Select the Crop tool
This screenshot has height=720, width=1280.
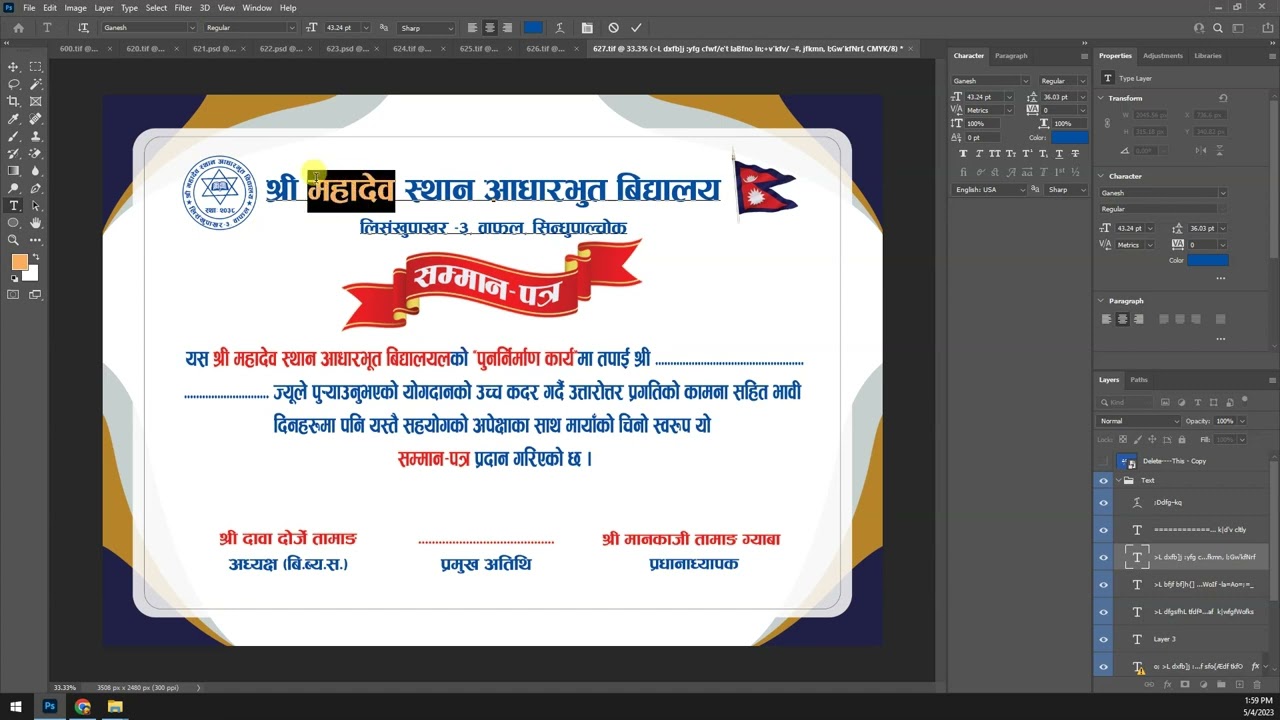[x=14, y=102]
